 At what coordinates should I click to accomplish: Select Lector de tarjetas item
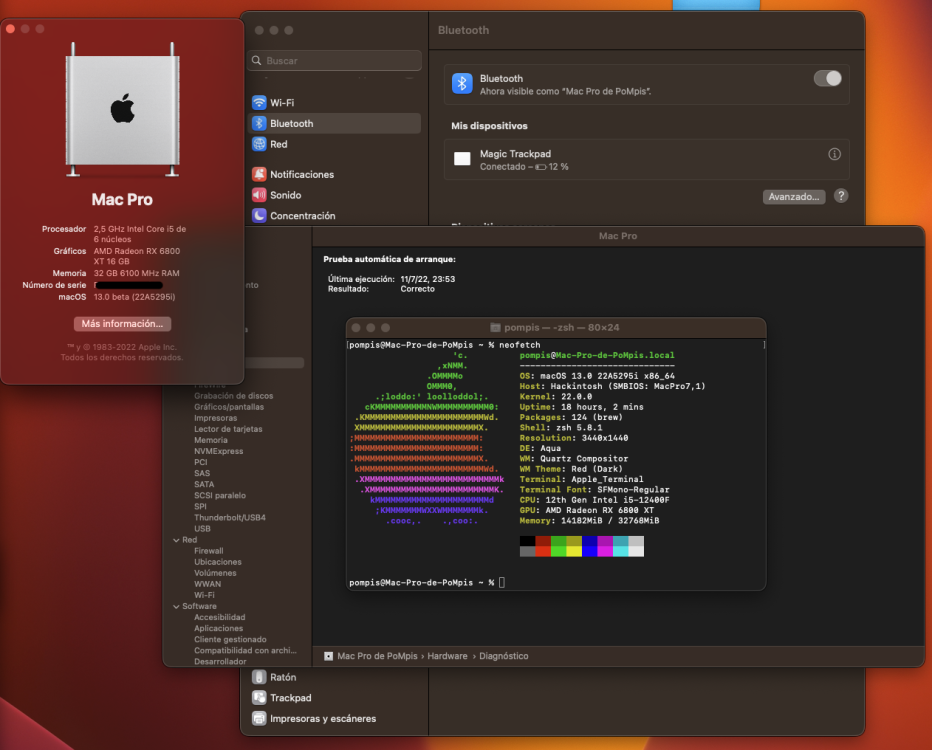pos(228,429)
